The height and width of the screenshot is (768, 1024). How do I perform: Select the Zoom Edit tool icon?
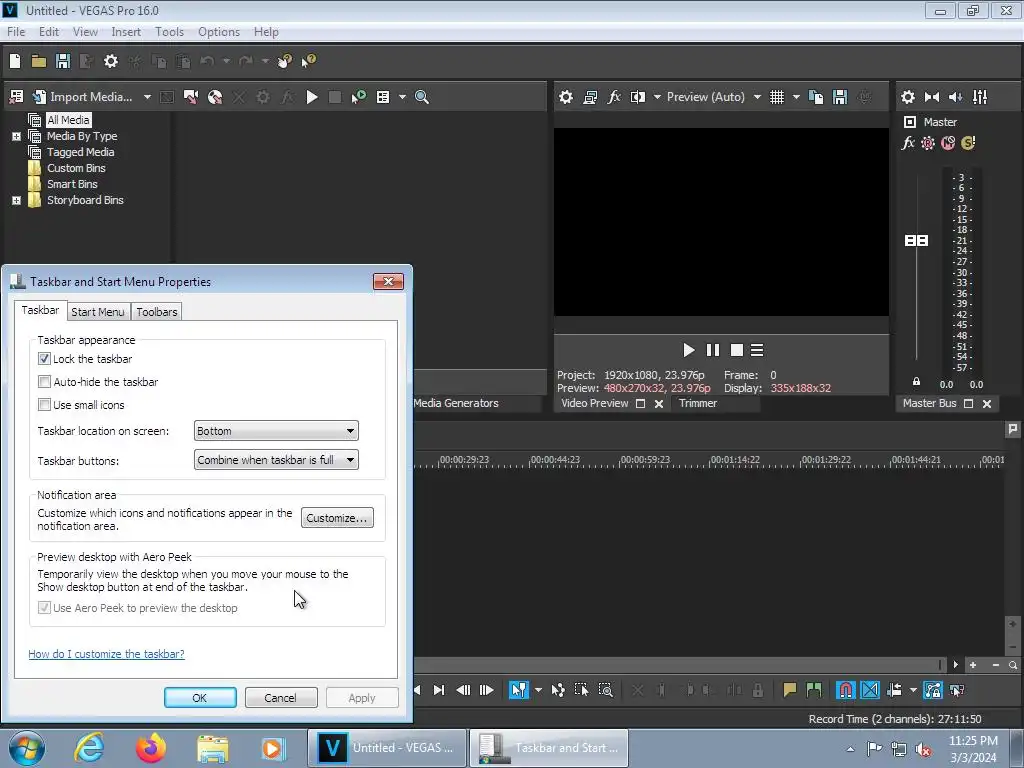tap(605, 690)
